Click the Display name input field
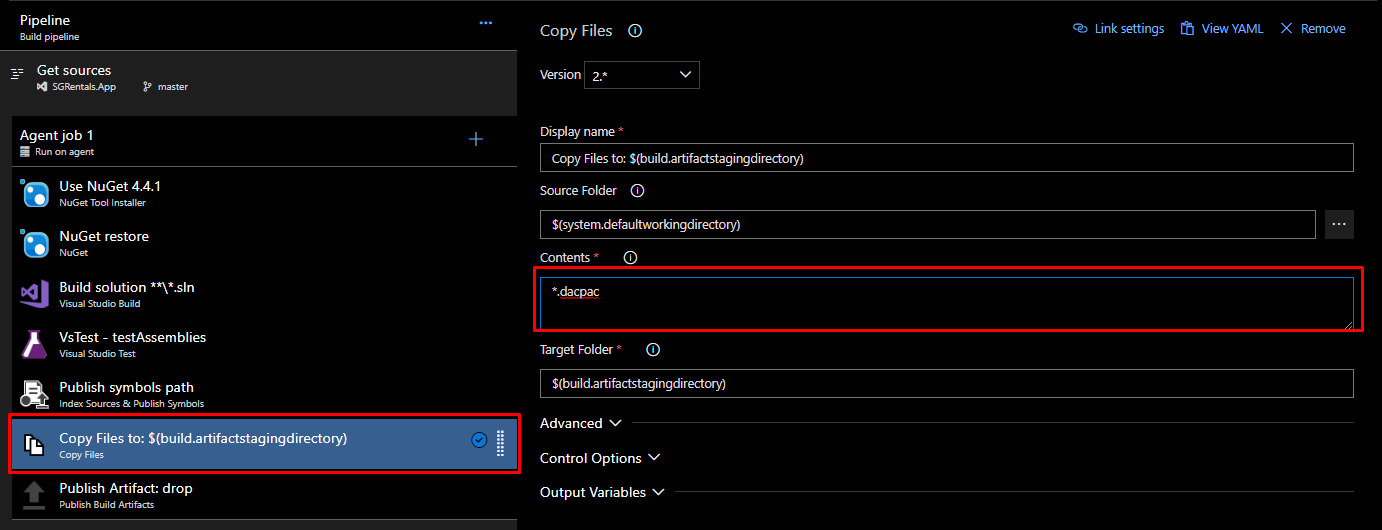This screenshot has height=530, width=1382. [x=946, y=158]
